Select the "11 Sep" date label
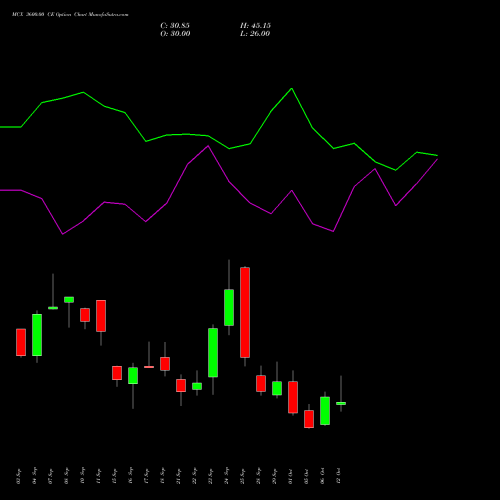 tap(99, 476)
